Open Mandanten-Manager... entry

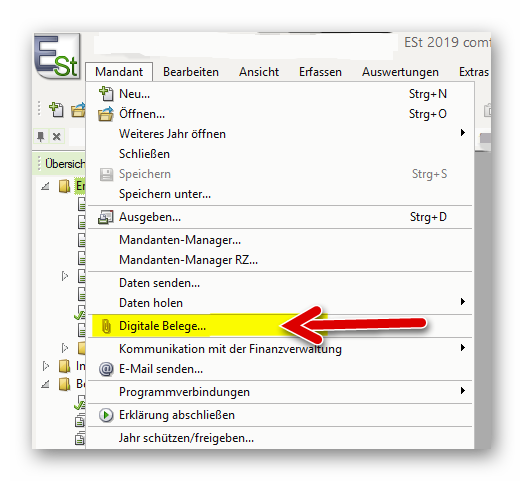tap(280, 240)
